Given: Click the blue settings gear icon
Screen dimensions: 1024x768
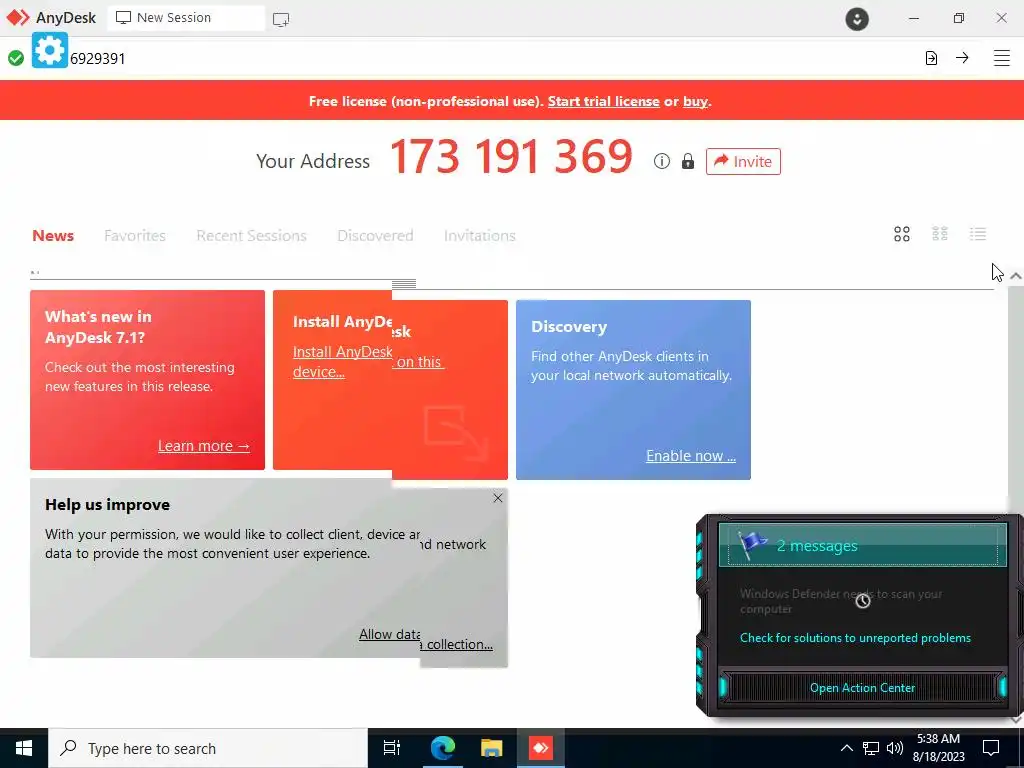Looking at the screenshot, I should pyautogui.click(x=50, y=50).
